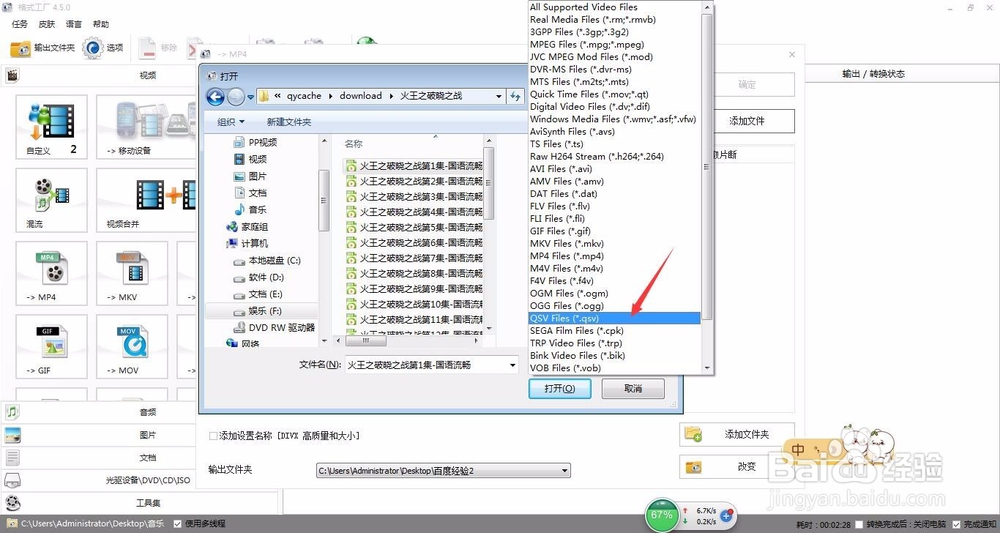This screenshot has width=1000, height=533.
Task: Refresh folder button in address bar
Action: pyautogui.click(x=515, y=96)
